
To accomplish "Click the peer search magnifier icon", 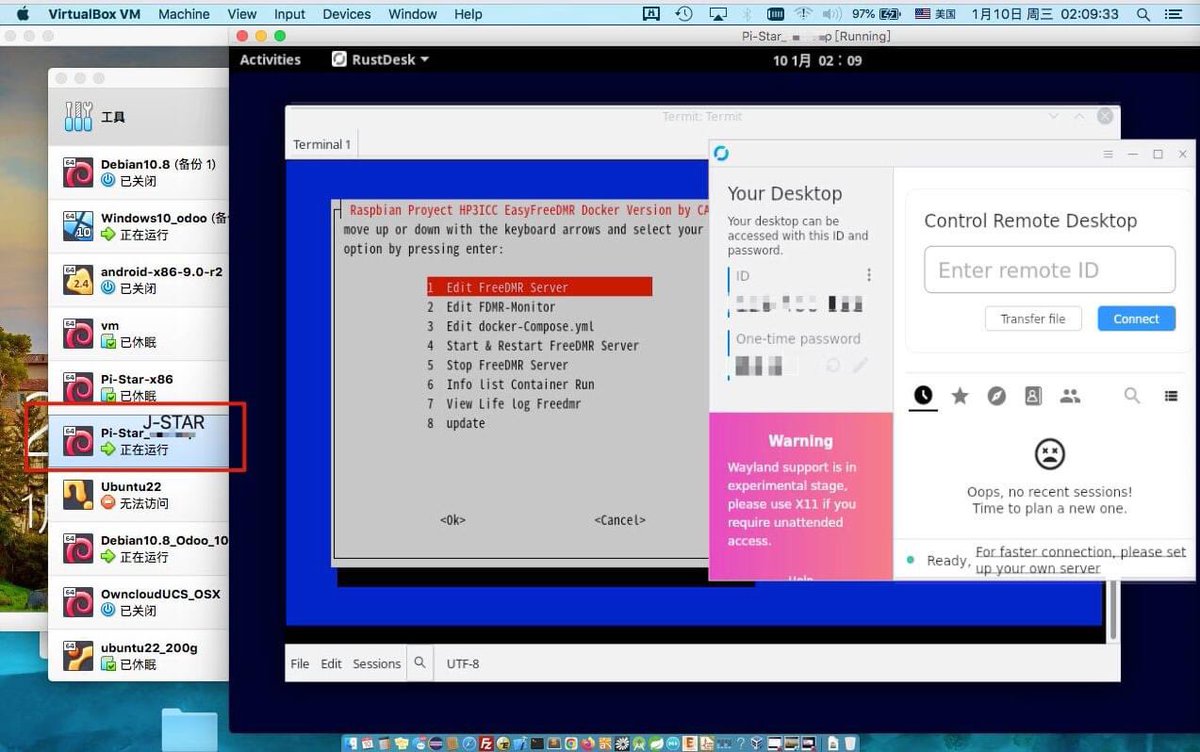I will (1131, 395).
